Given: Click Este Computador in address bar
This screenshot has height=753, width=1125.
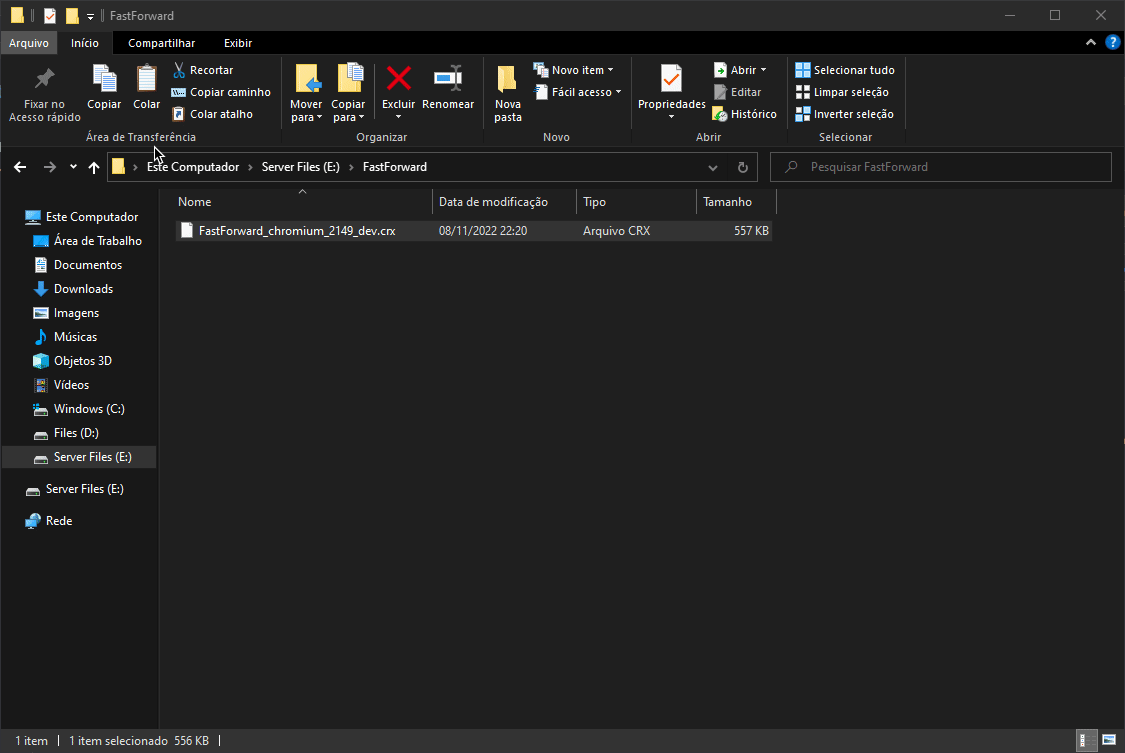Looking at the screenshot, I should 193,167.
